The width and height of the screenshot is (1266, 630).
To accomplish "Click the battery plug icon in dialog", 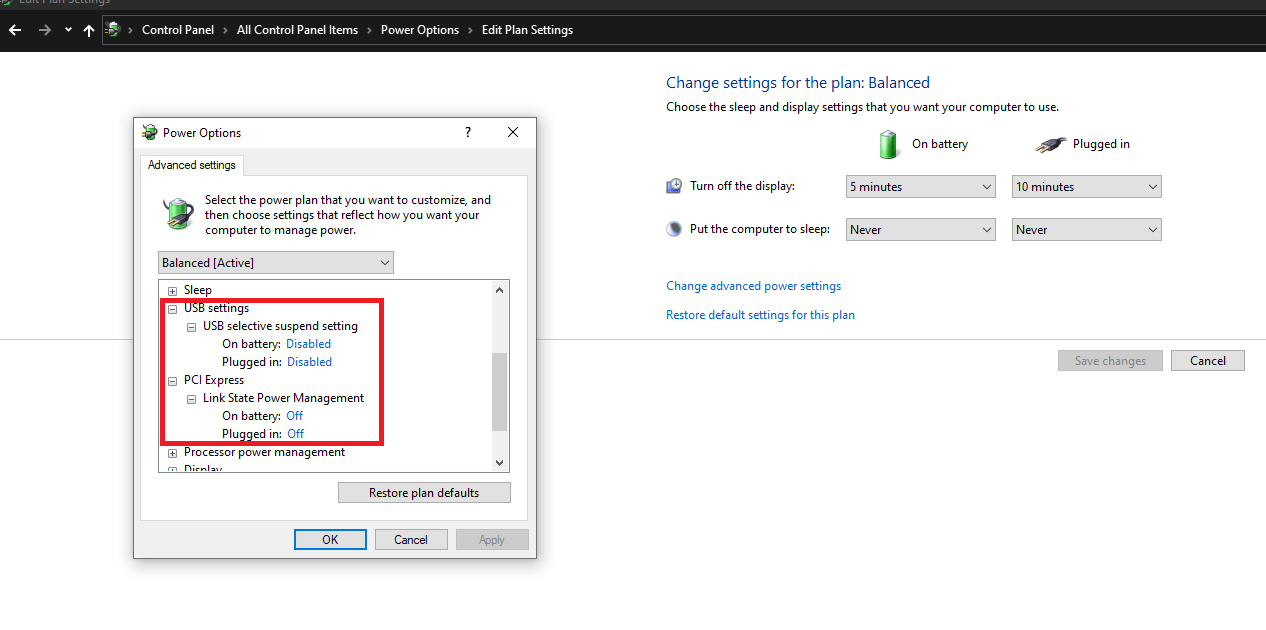I will coord(179,214).
